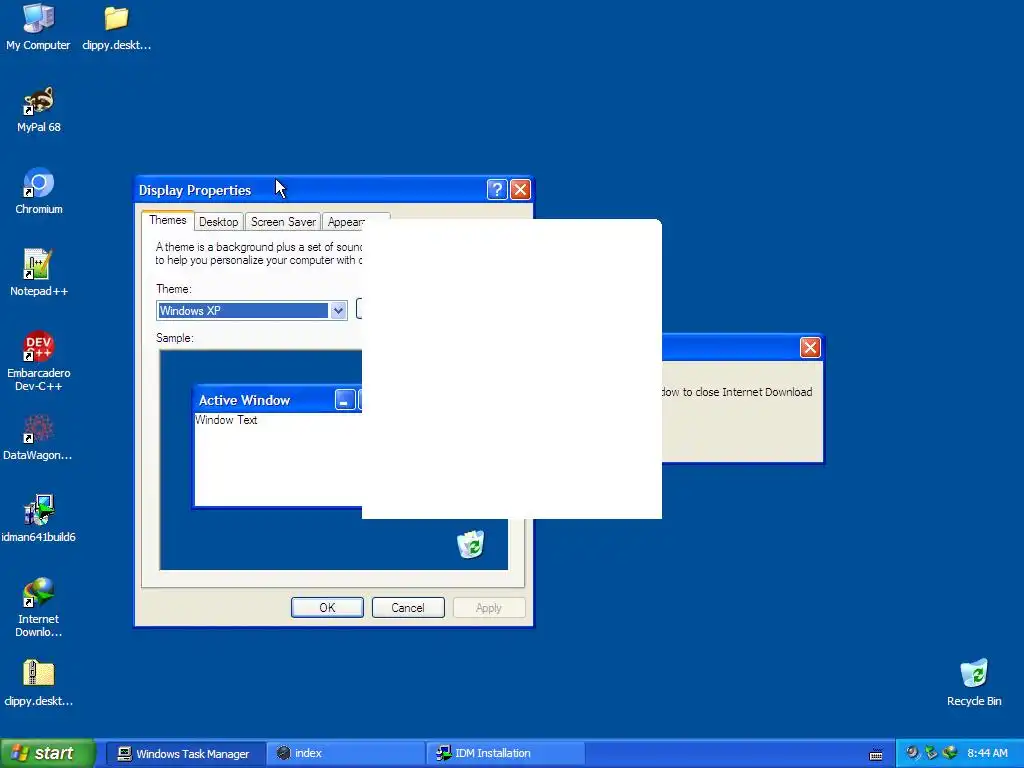Click minimize button in Active Window sample
Image resolution: width=1024 pixels, height=768 pixels.
point(345,400)
